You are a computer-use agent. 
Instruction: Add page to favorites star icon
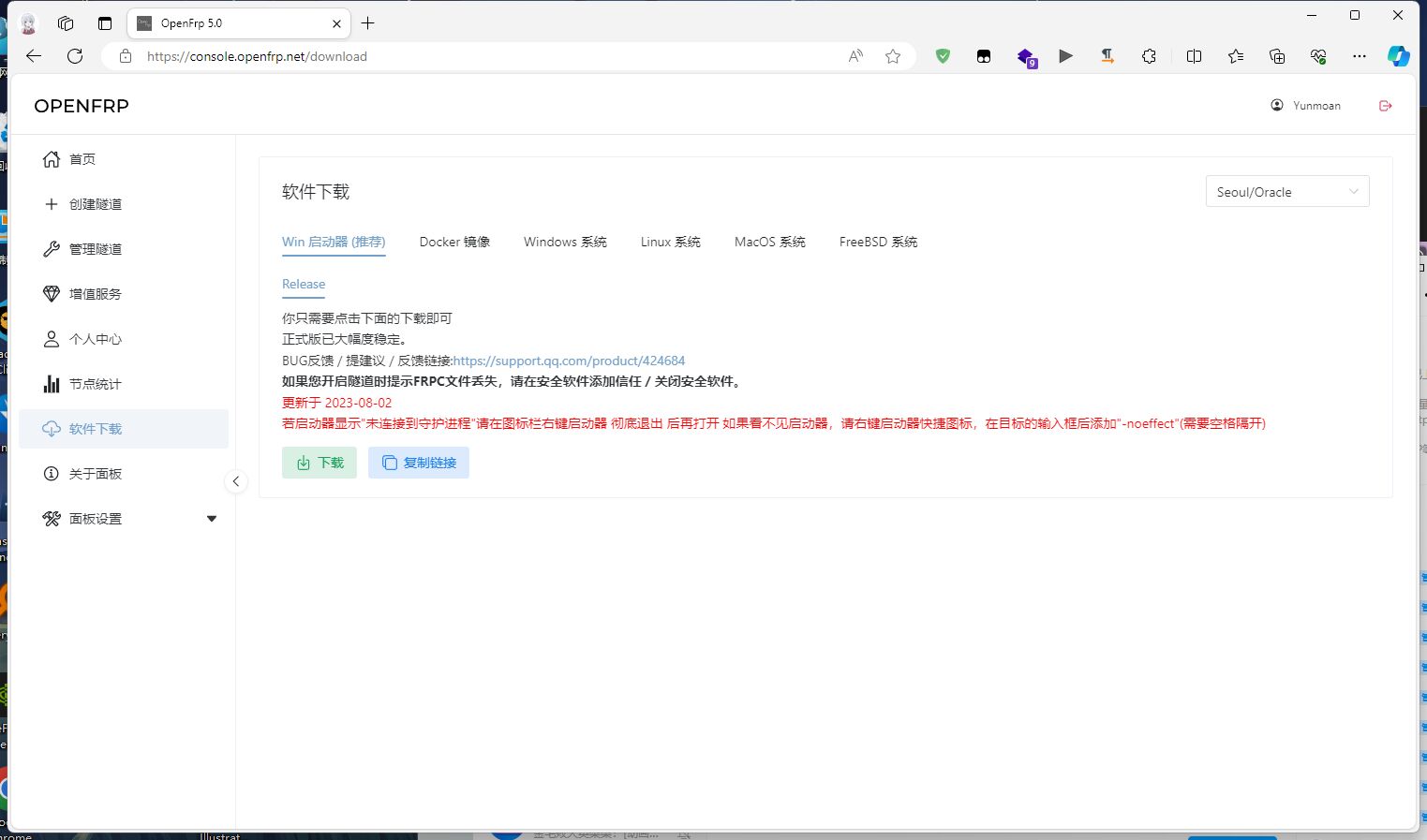tap(893, 56)
